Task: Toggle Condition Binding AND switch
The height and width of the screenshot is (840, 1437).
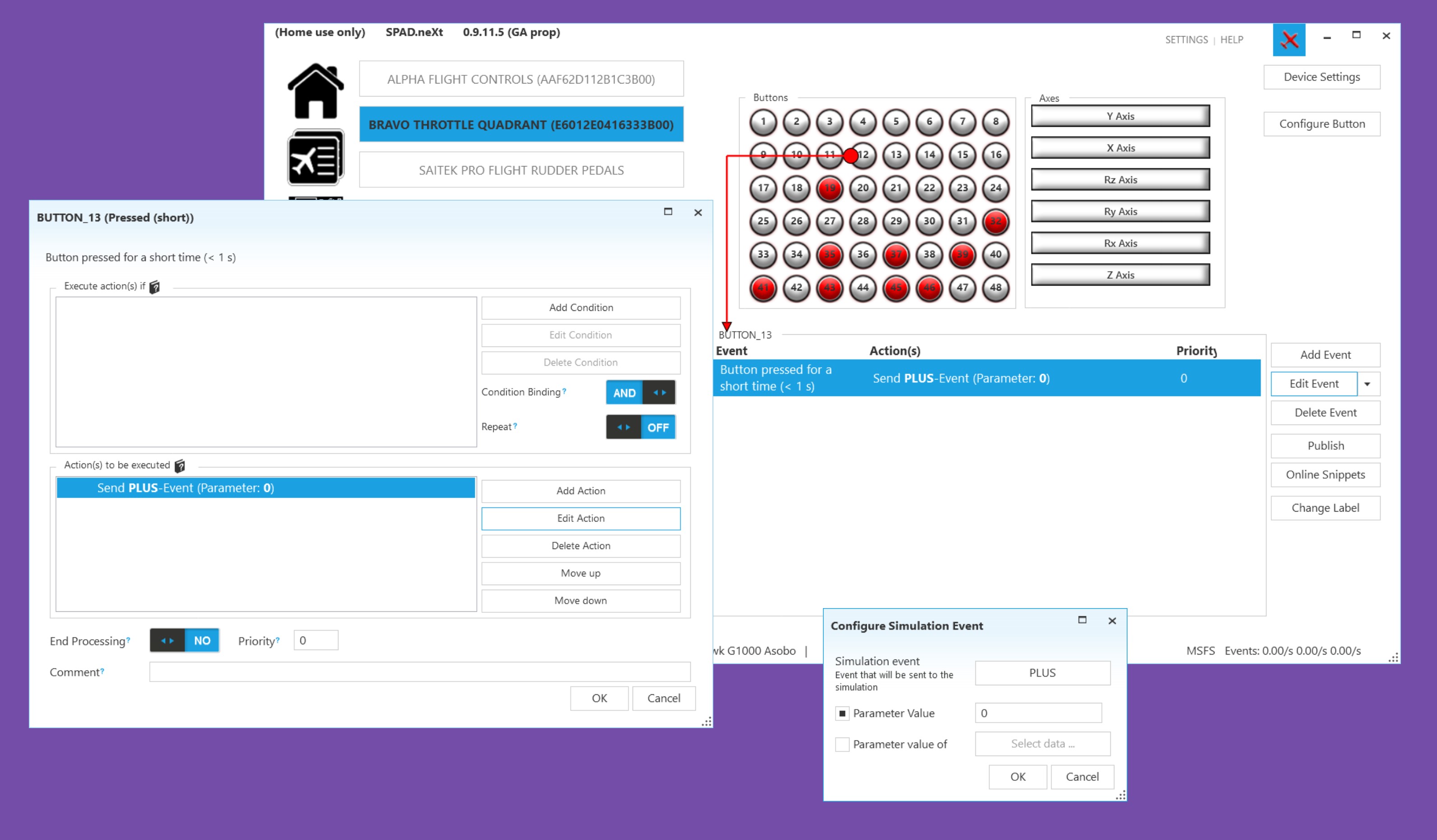Action: pyautogui.click(x=640, y=393)
